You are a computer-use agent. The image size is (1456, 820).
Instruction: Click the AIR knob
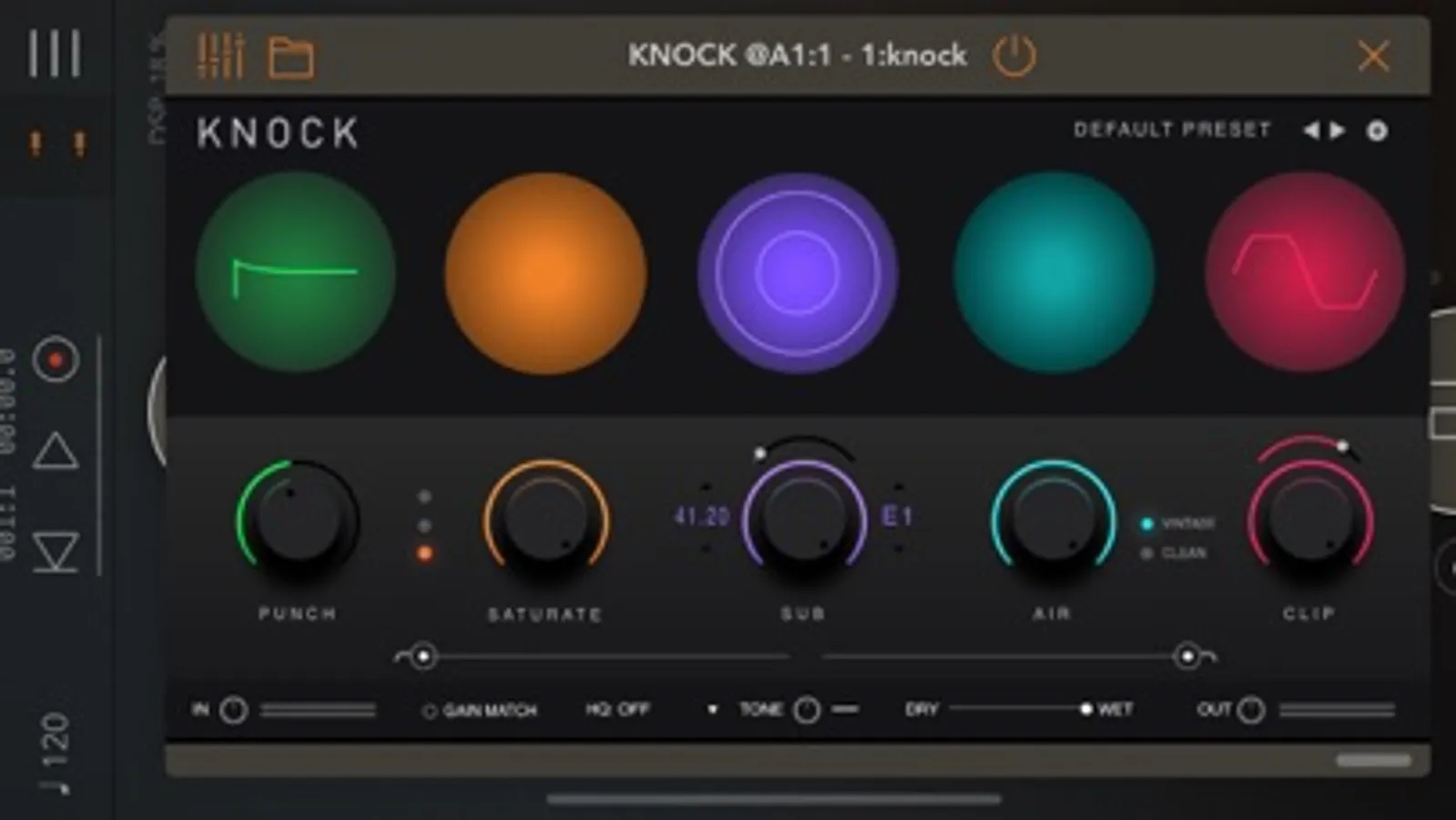[x=1054, y=519]
